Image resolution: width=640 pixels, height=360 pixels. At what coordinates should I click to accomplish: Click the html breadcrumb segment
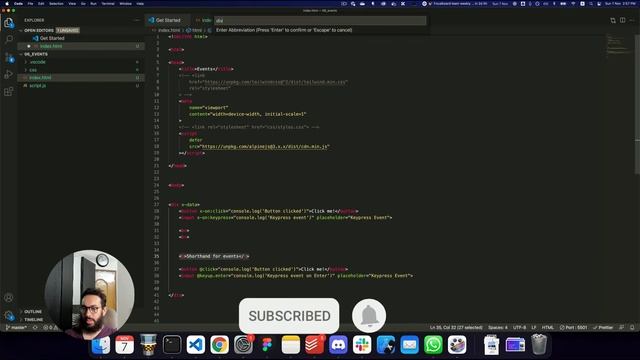click(194, 30)
